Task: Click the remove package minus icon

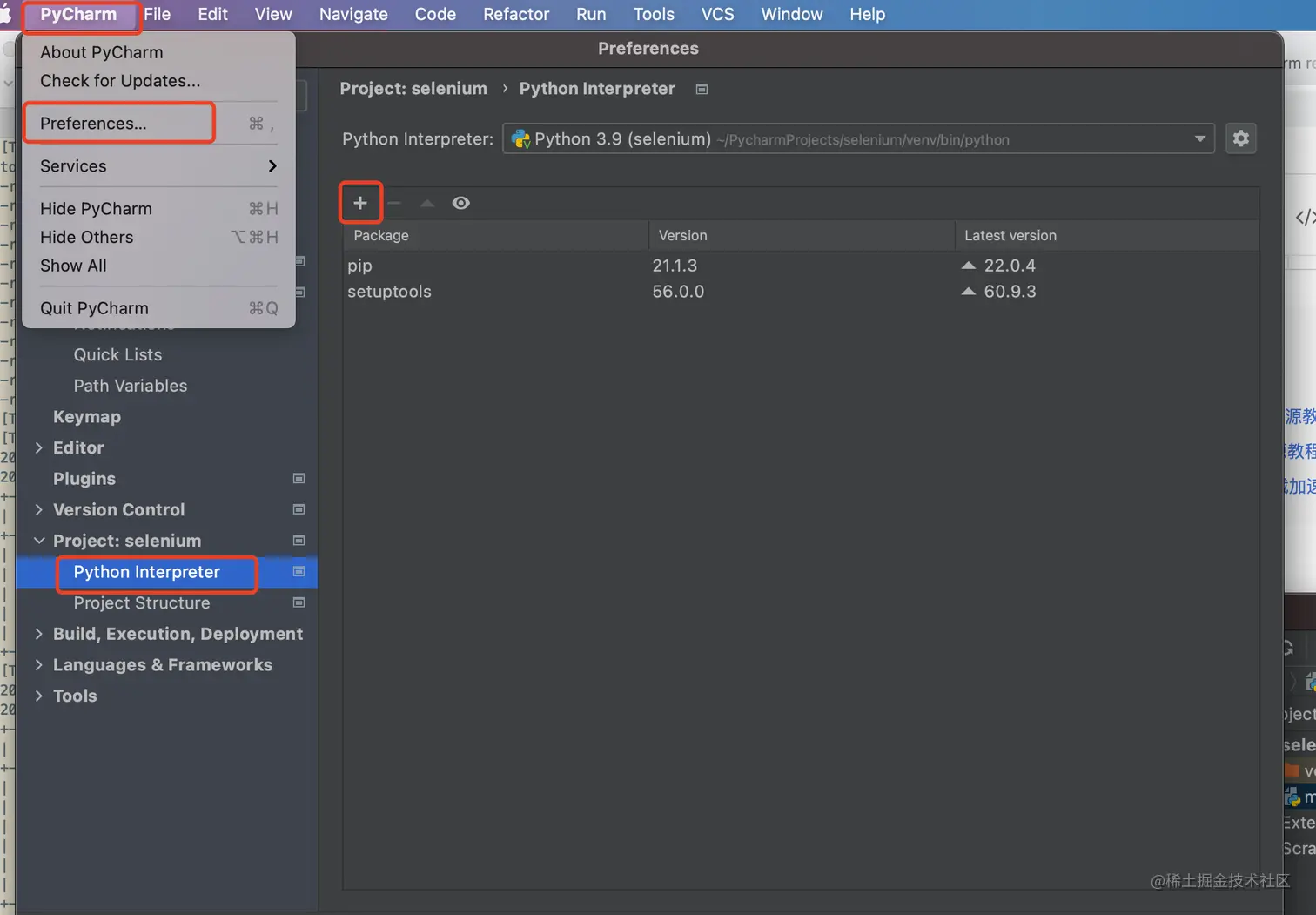Action: pos(394,203)
